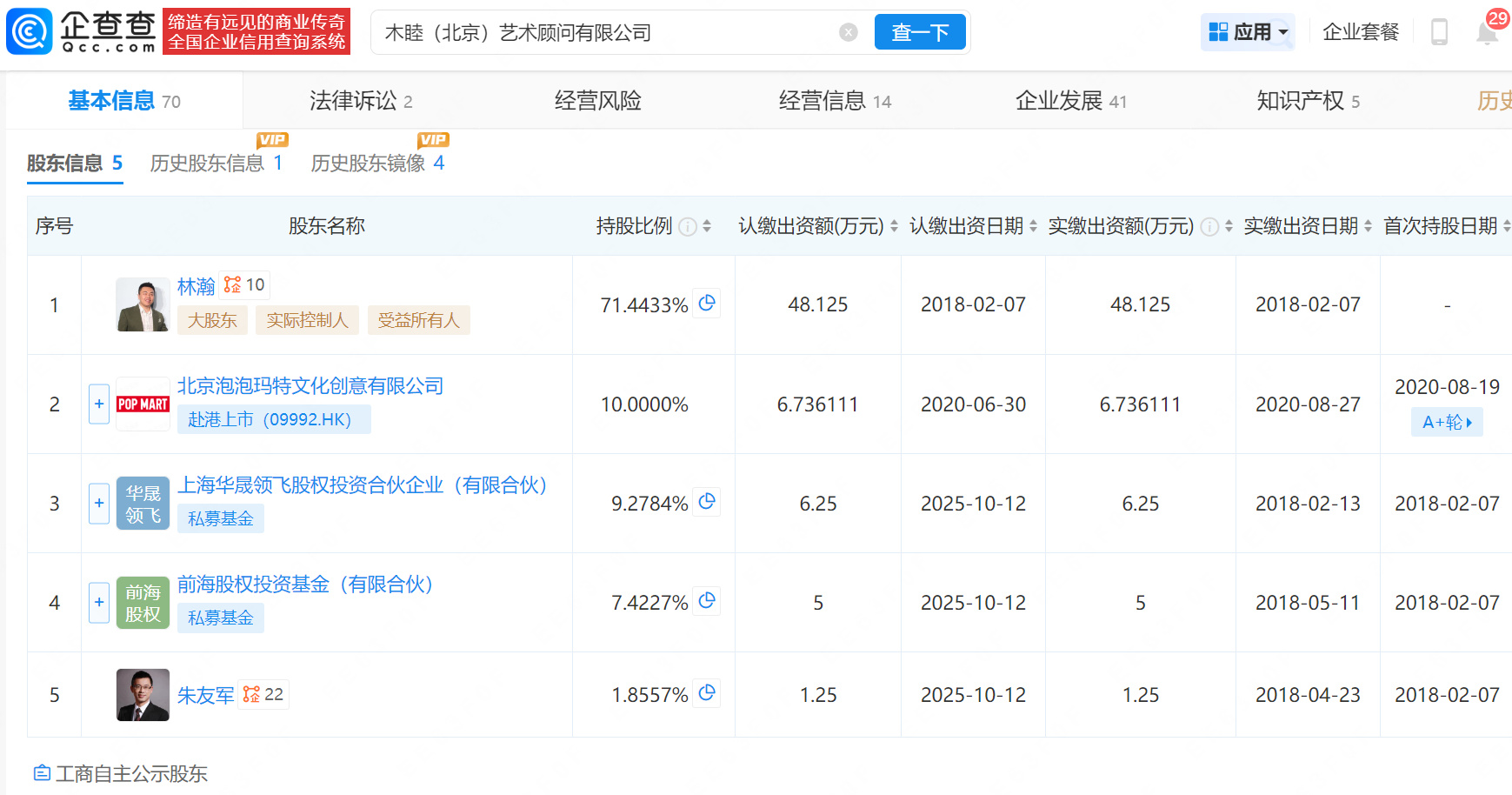The image size is (1512, 795).
Task: Click the 赴港上市 (09992.HK) tag
Action: 274,419
